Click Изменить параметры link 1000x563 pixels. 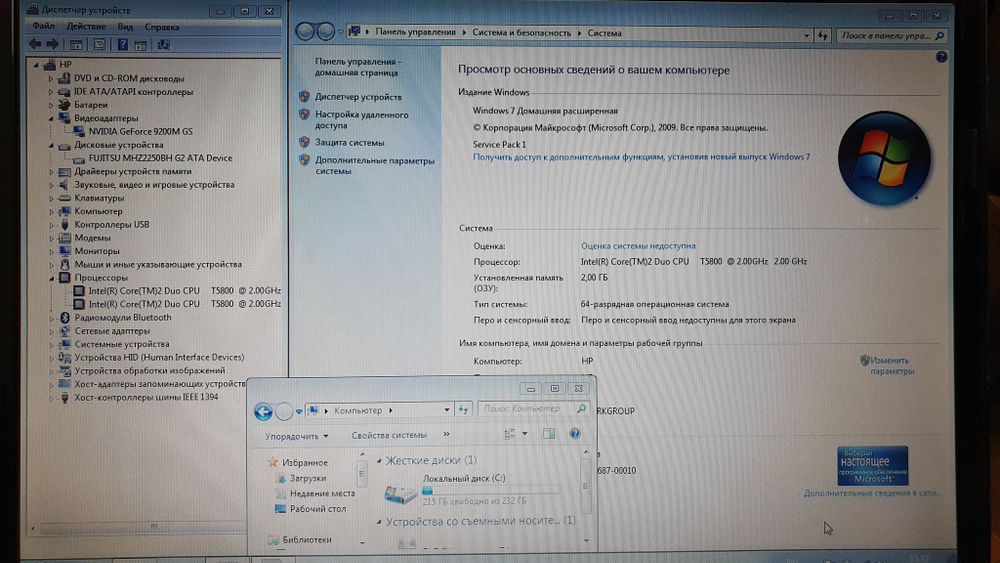pos(891,365)
